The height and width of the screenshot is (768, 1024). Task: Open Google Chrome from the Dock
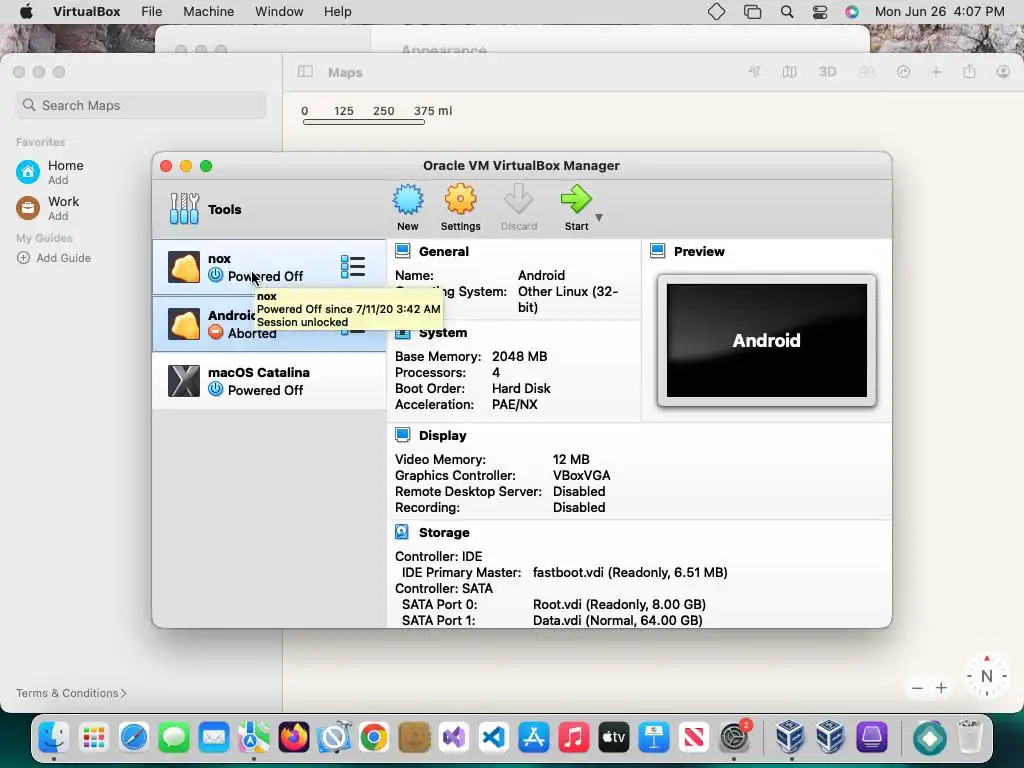[374, 737]
